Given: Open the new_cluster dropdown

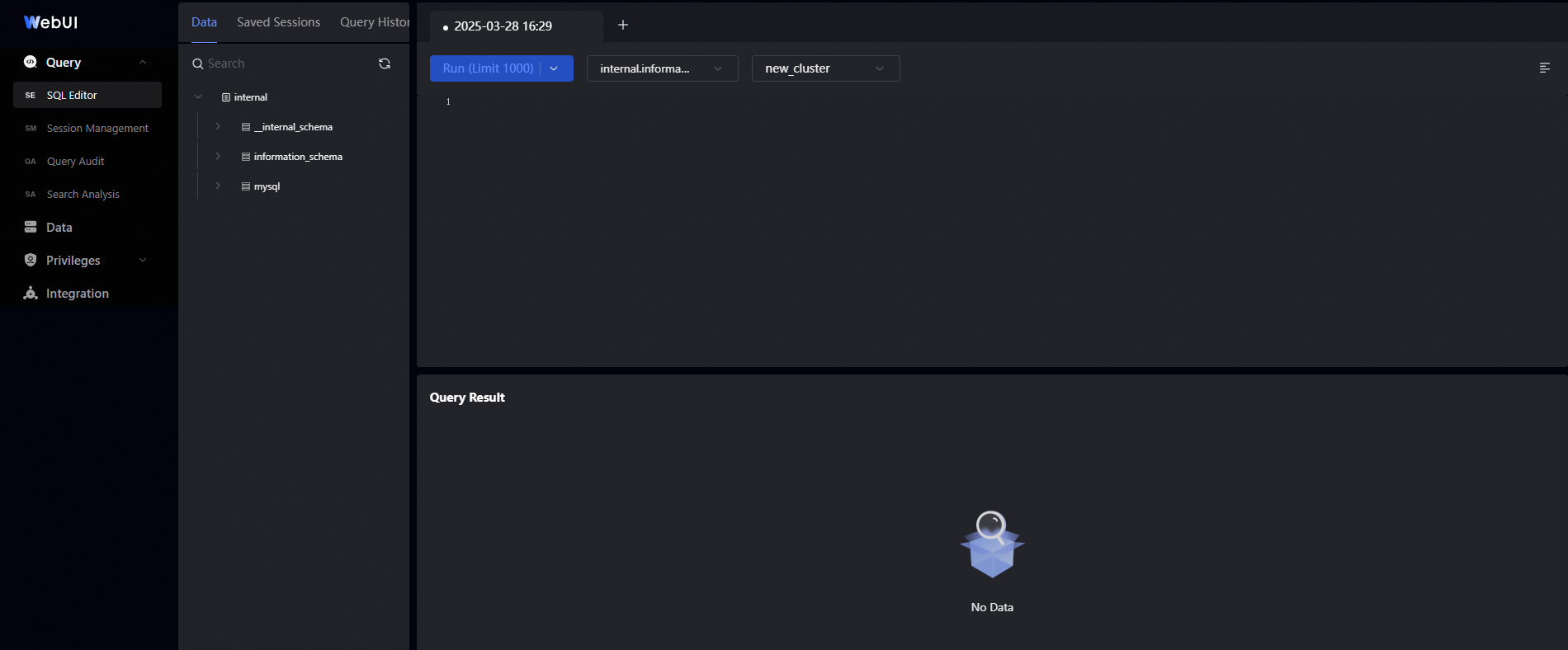Looking at the screenshot, I should tap(825, 68).
